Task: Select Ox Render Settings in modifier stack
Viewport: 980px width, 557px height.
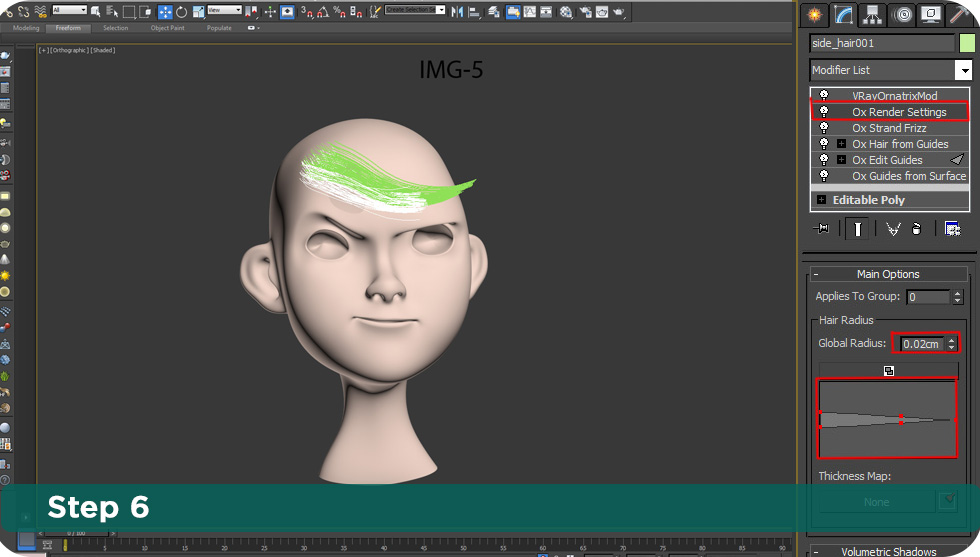Action: (898, 112)
